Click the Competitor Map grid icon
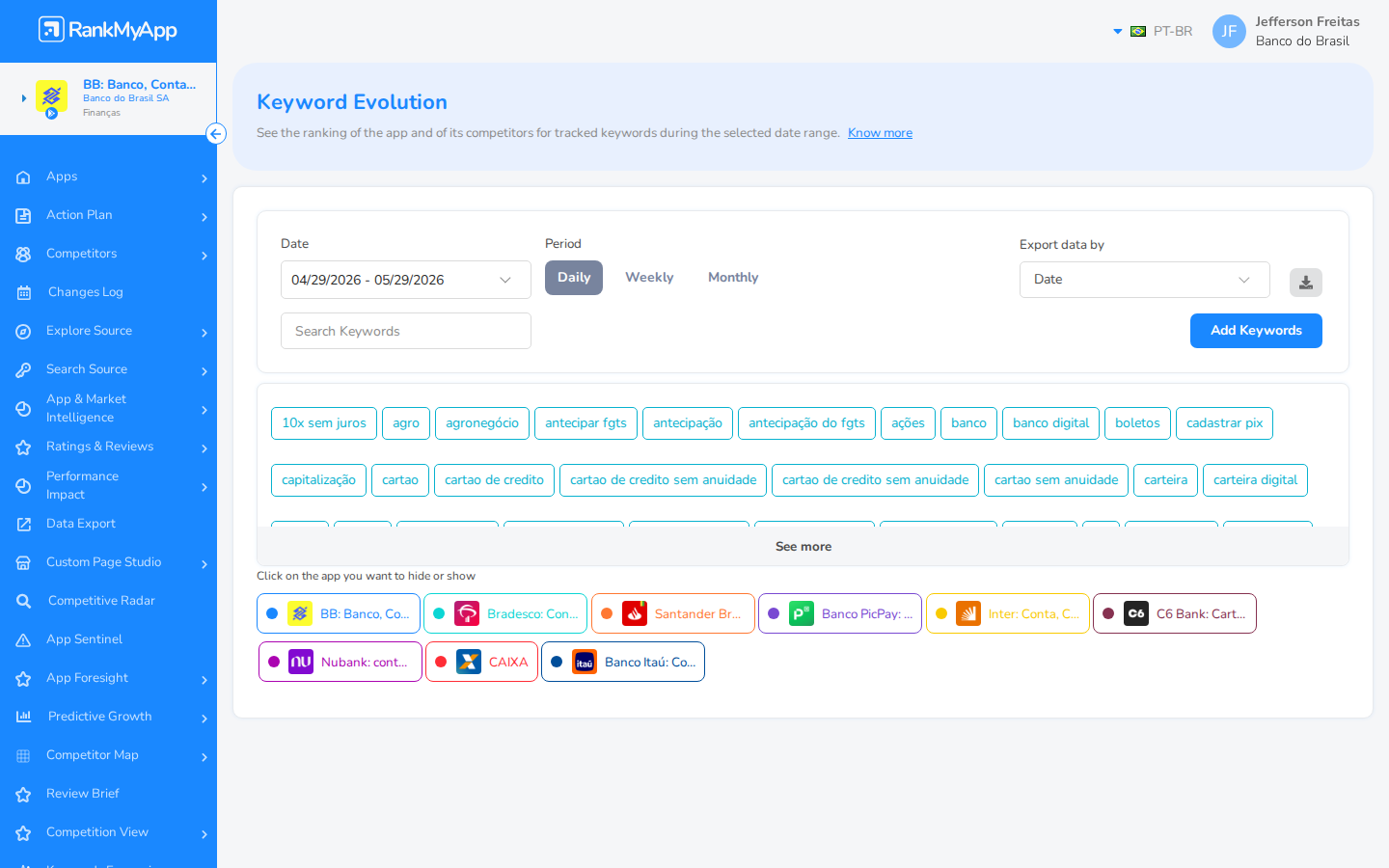The width and height of the screenshot is (1389, 868). coord(24,756)
